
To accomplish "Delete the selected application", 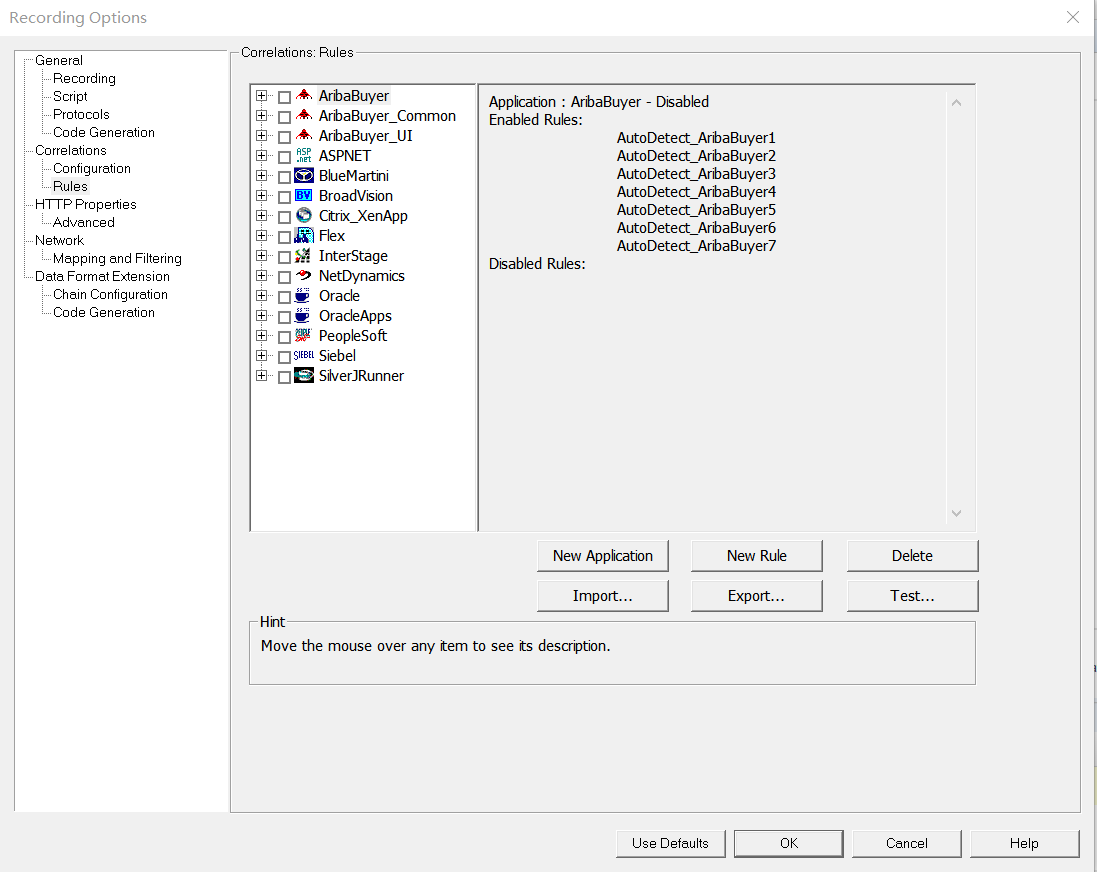I will tap(912, 556).
